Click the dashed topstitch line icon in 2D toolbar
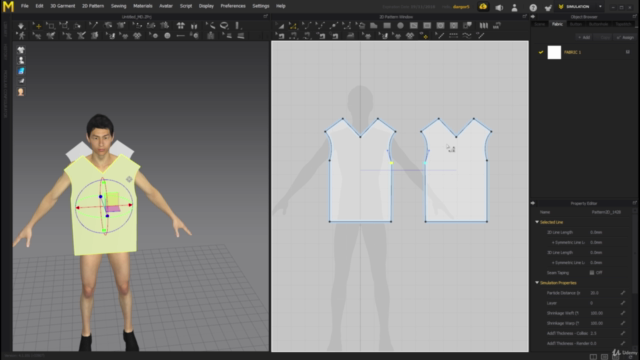 coord(453,36)
